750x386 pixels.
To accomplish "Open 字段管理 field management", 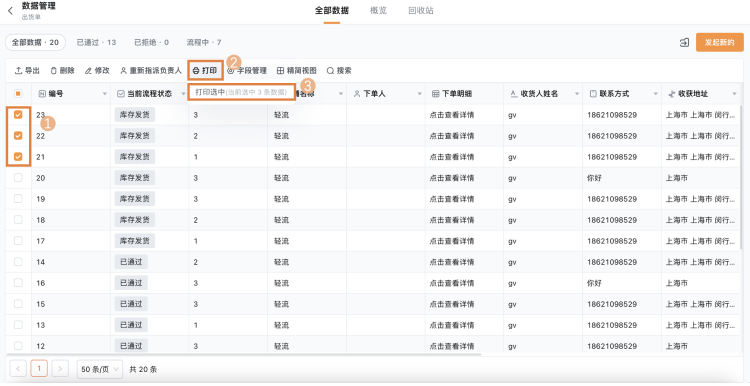I will pyautogui.click(x=247, y=71).
